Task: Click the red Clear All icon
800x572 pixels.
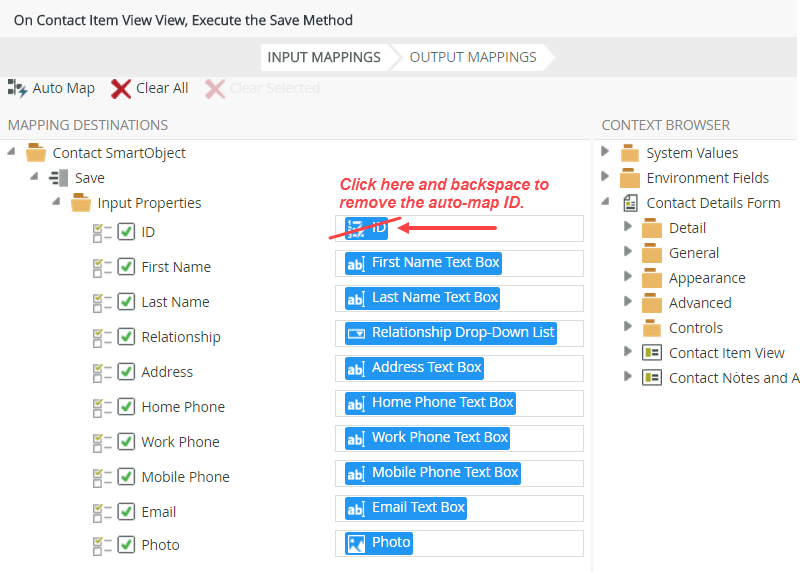Action: tap(121, 88)
